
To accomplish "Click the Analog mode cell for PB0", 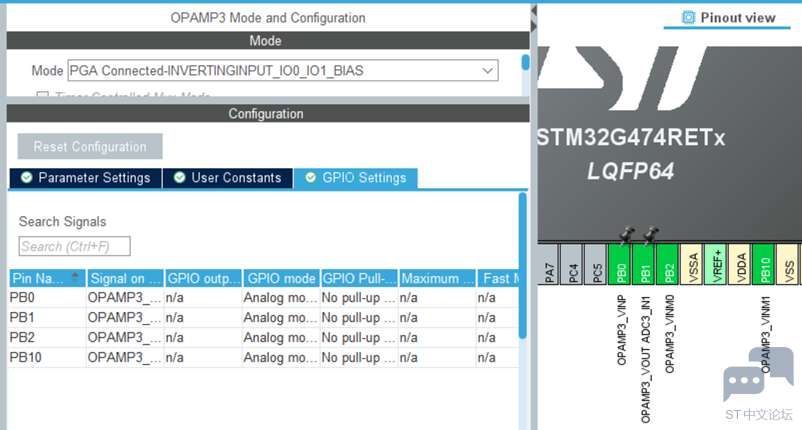I will click(280, 298).
